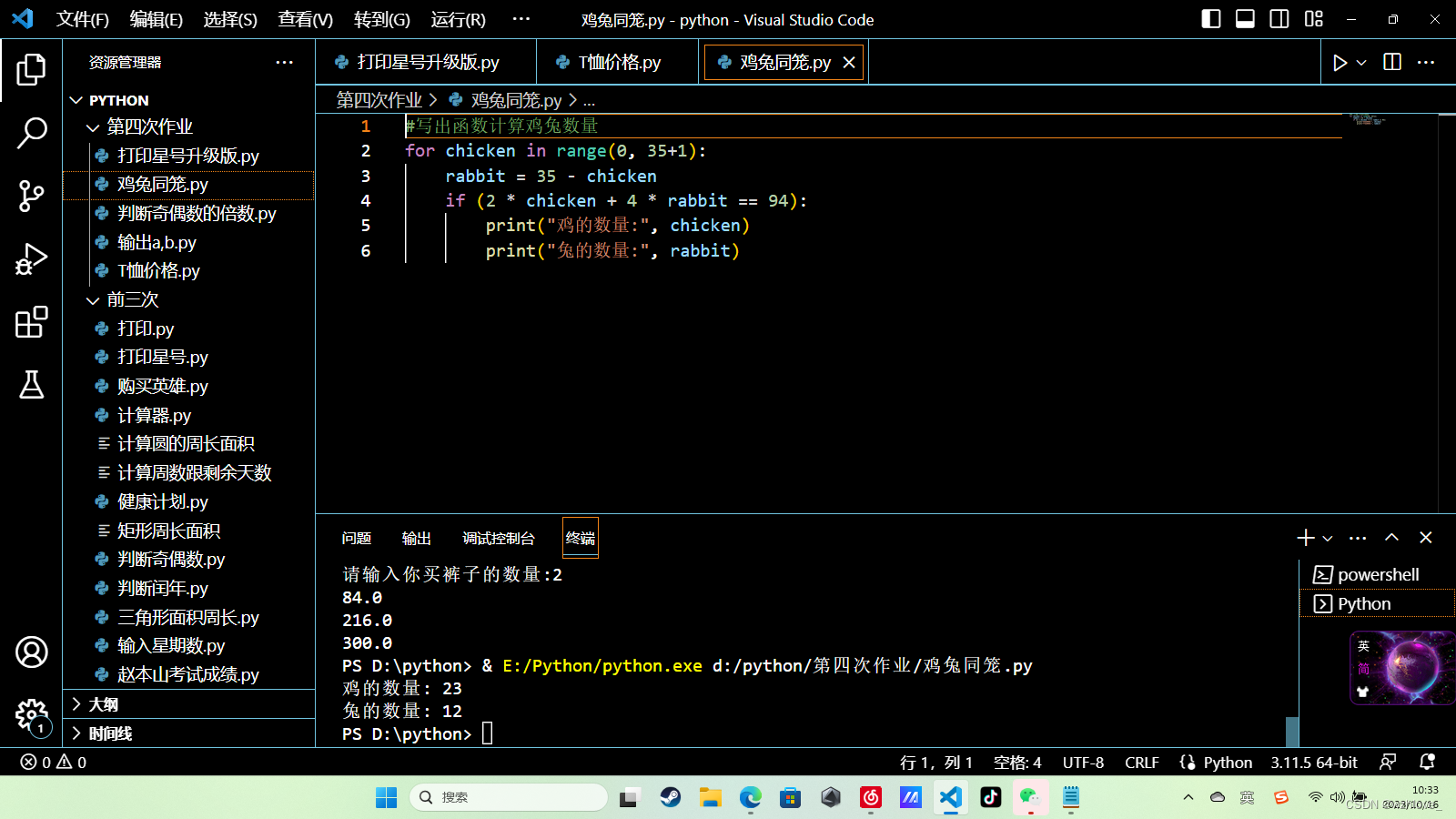The image size is (1456, 819).
Task: Open the terminal launch profile dropdown
Action: click(1328, 539)
